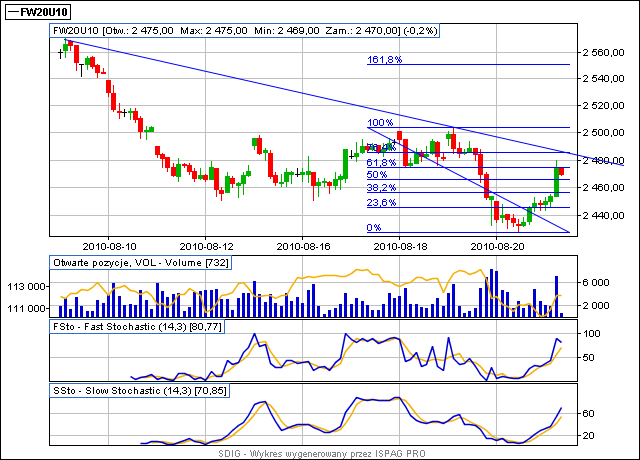Screen dimensions: 640x460
Task: Select the 100% Fibonacci retracement label
Action: tap(381, 123)
